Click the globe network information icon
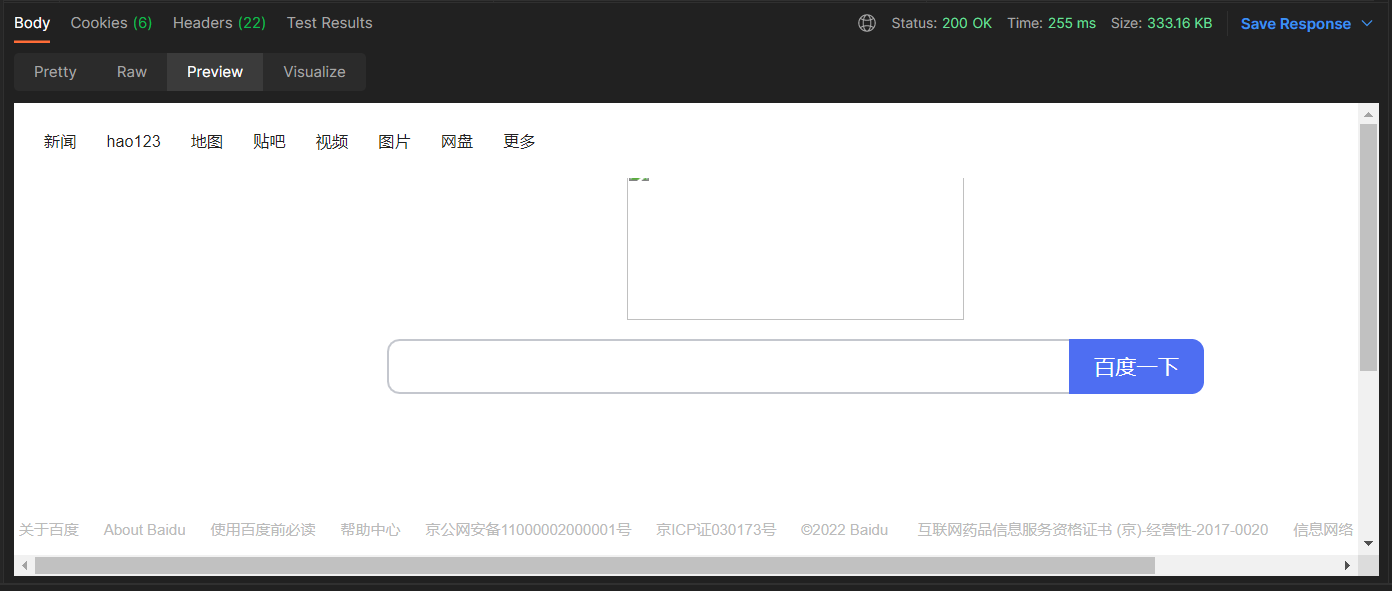The image size is (1392, 591). coord(867,23)
